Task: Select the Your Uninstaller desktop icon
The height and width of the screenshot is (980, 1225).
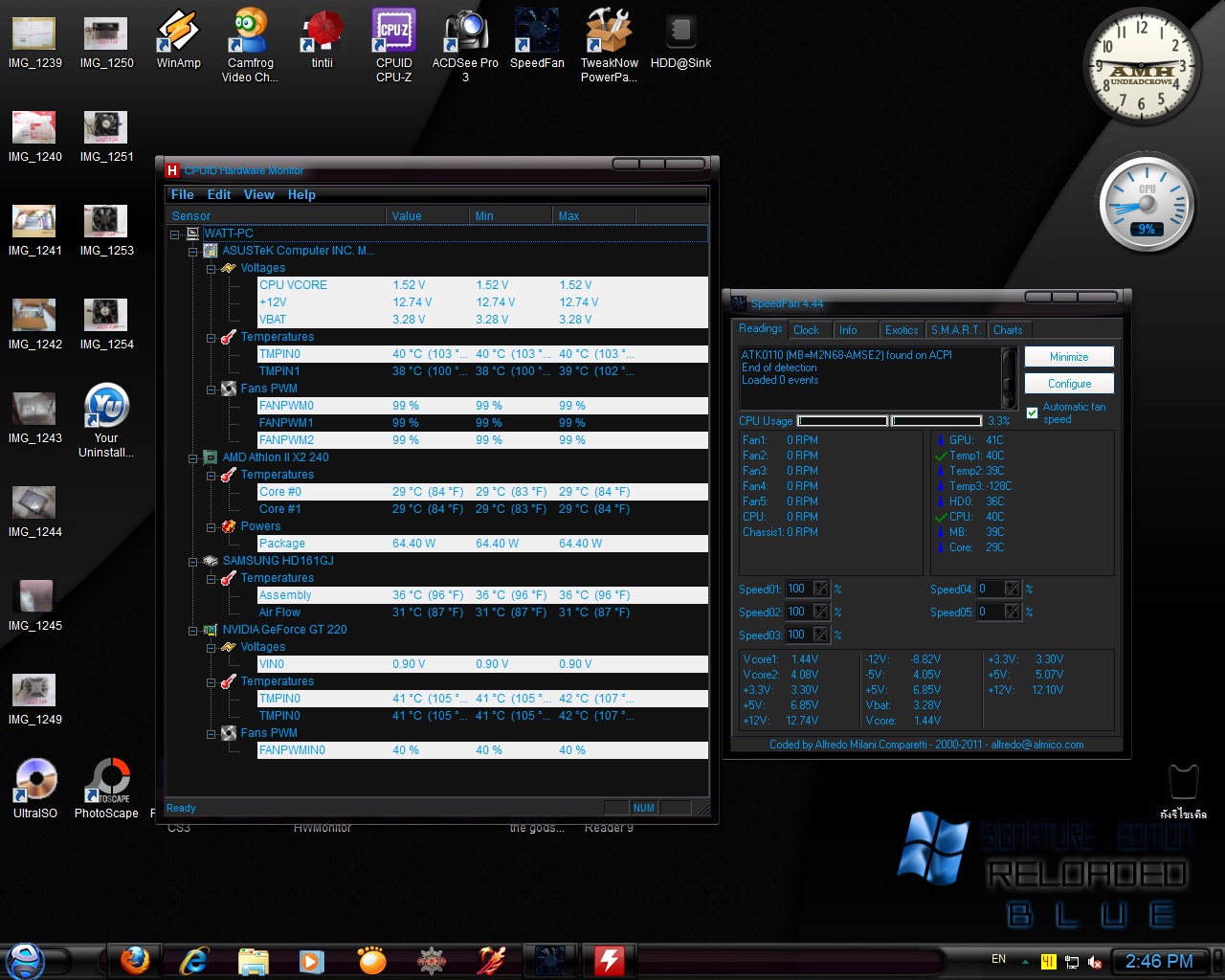Action: (106, 420)
